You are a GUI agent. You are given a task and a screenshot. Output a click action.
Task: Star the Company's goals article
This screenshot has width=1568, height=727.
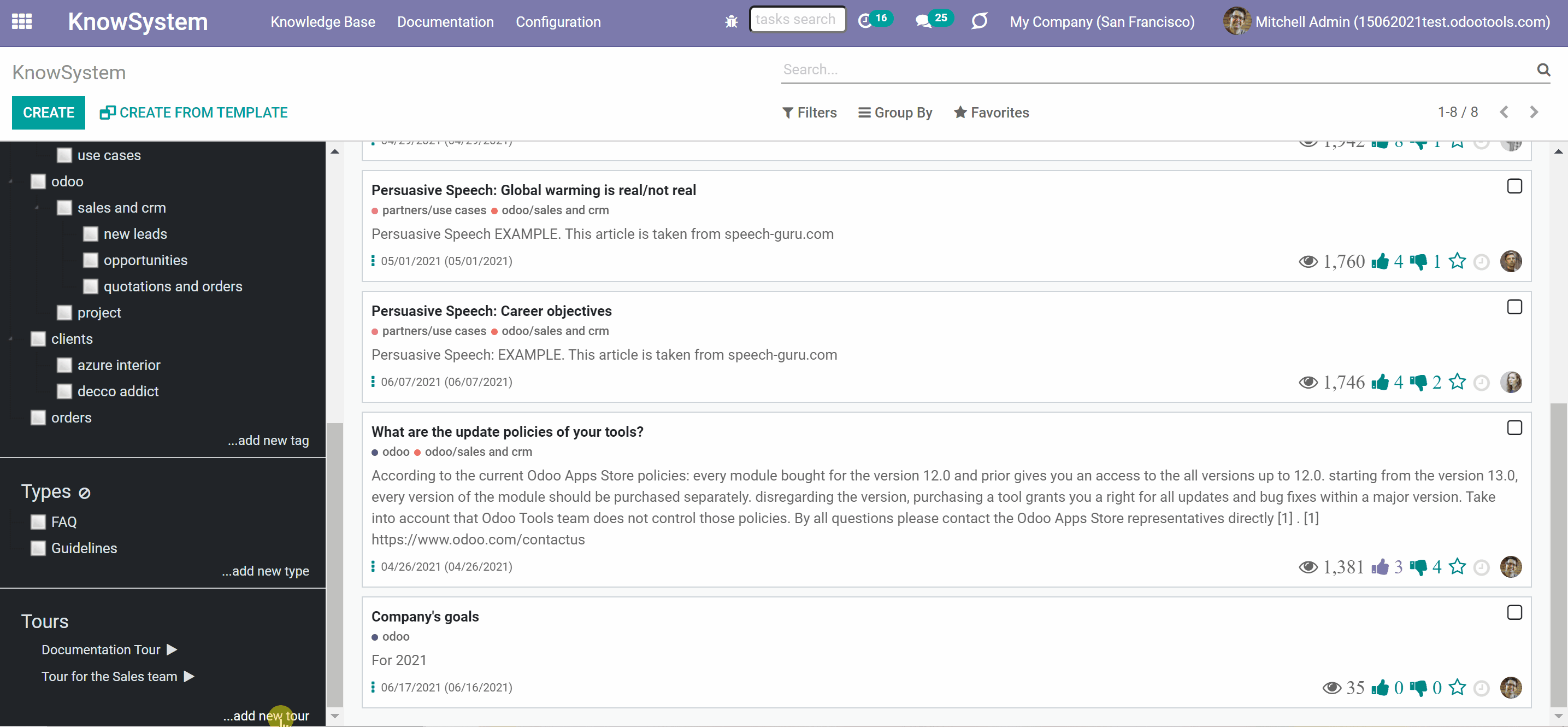click(x=1457, y=688)
